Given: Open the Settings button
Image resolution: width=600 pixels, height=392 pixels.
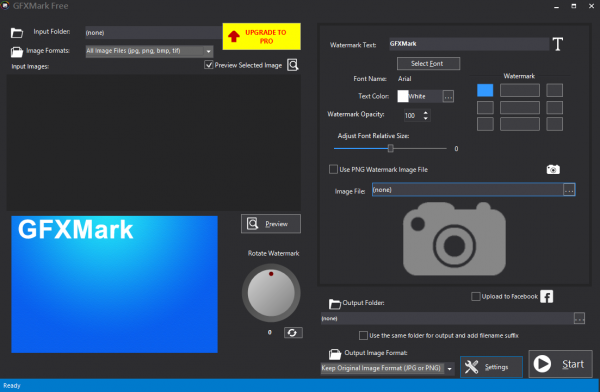Looking at the screenshot, I should (x=491, y=367).
